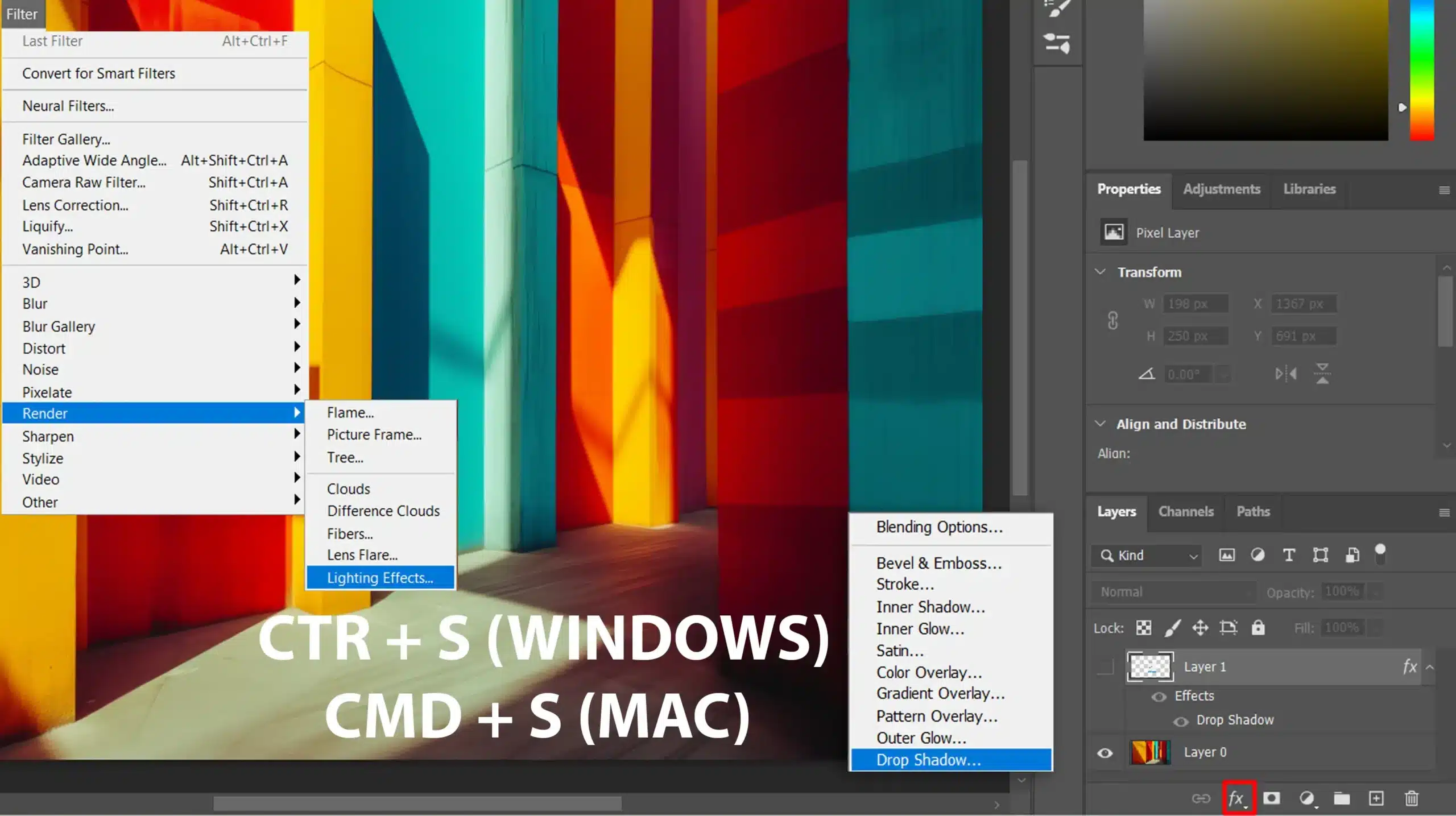Screen dimensions: 1456x816
Task: Pick a shade in the color field
Action: pos(1265,70)
